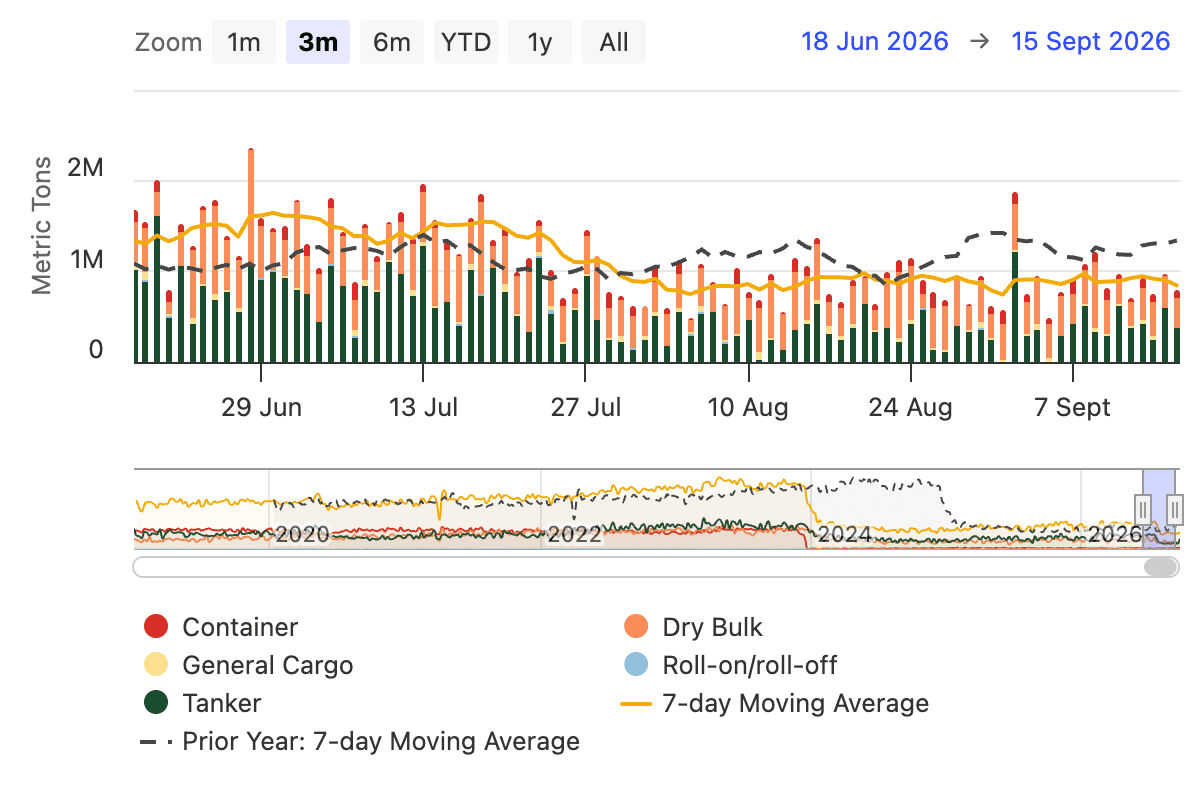The width and height of the screenshot is (1200, 800).
Task: Click the 7 Sept x-axis label
Action: [1073, 408]
